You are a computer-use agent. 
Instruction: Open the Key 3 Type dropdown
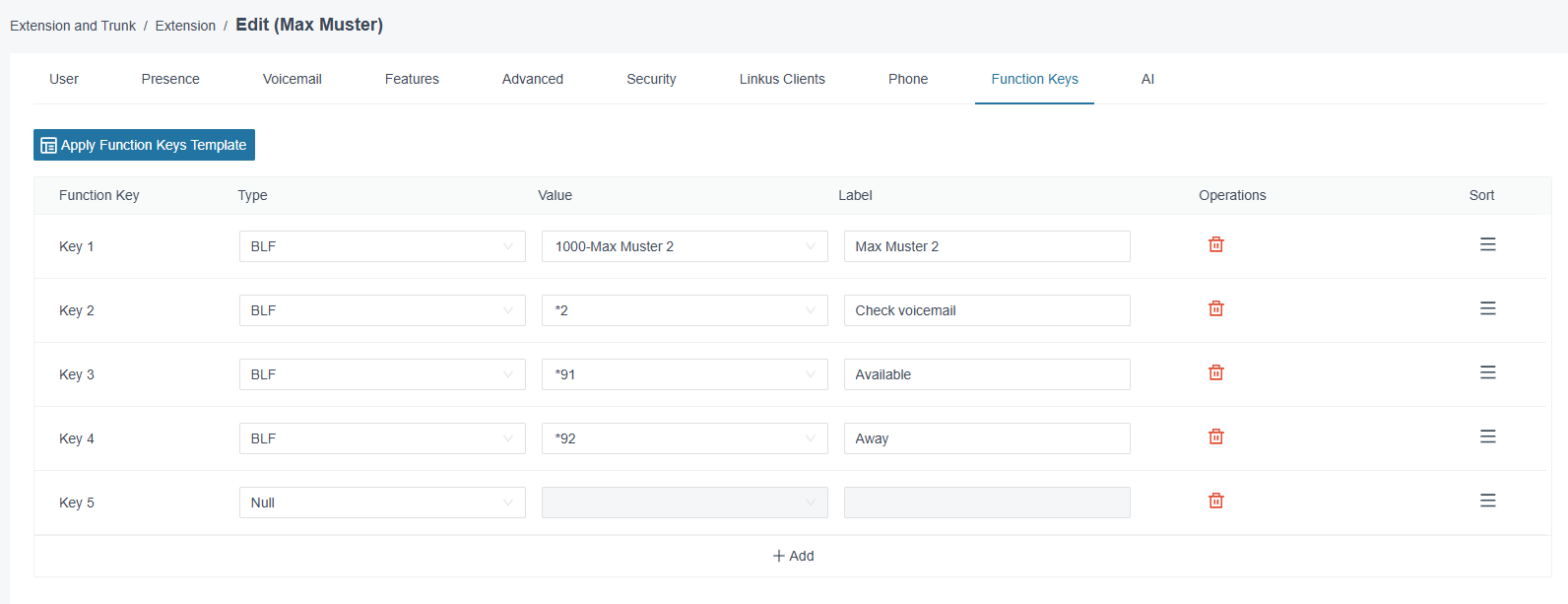click(x=382, y=374)
